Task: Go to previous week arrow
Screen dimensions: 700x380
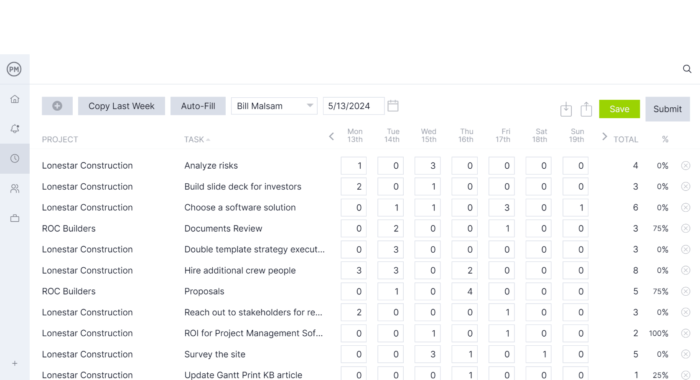Action: 331,136
